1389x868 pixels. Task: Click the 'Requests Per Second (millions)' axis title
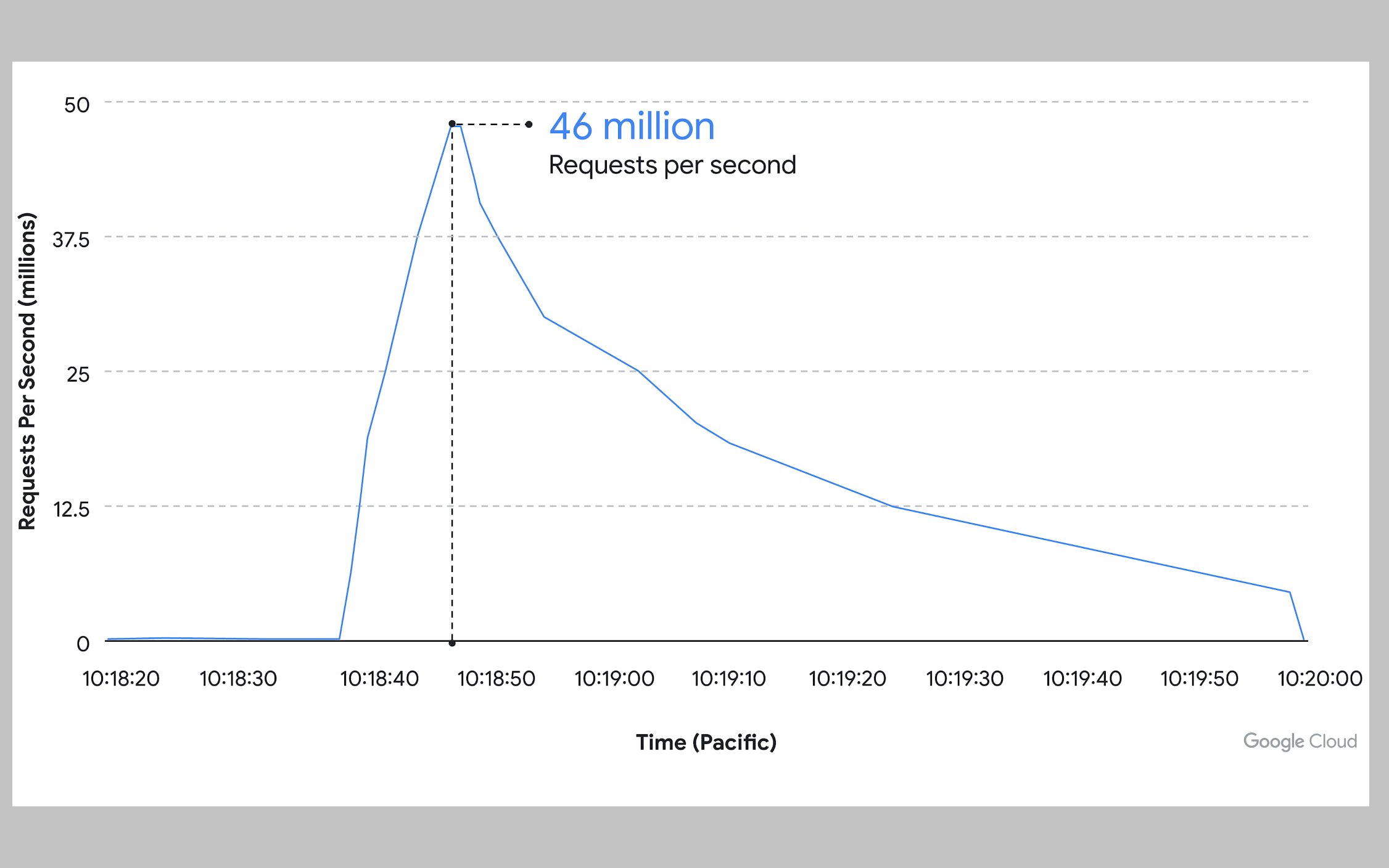[28, 371]
